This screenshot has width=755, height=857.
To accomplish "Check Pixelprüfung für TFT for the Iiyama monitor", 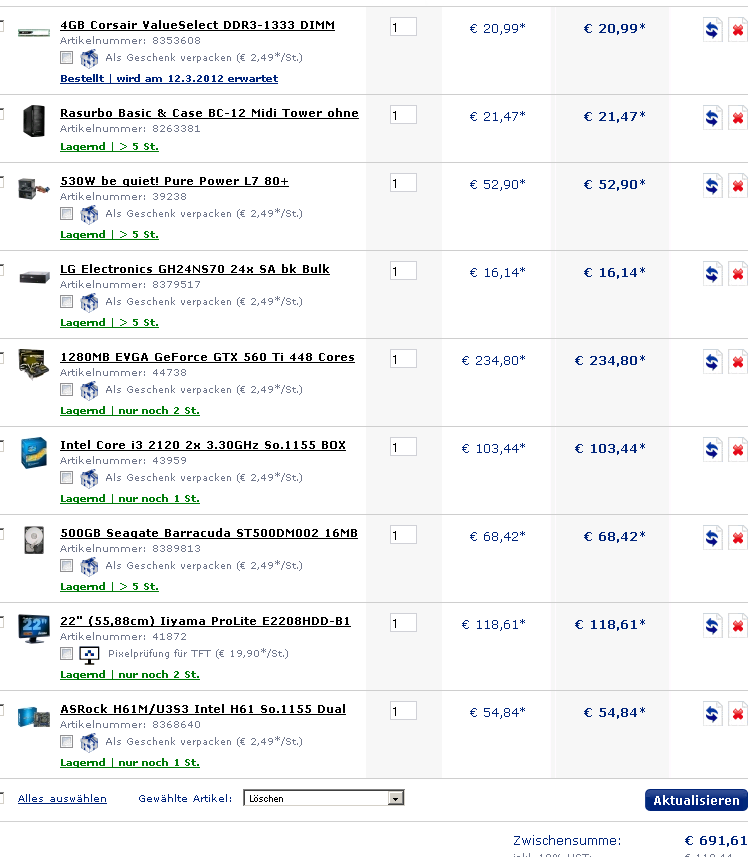I will (x=66, y=653).
